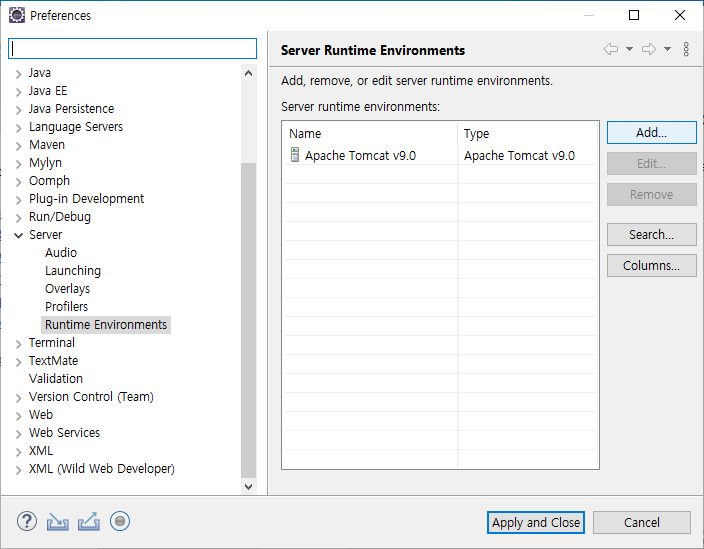Expand the Version Control (Team) node

18,398
